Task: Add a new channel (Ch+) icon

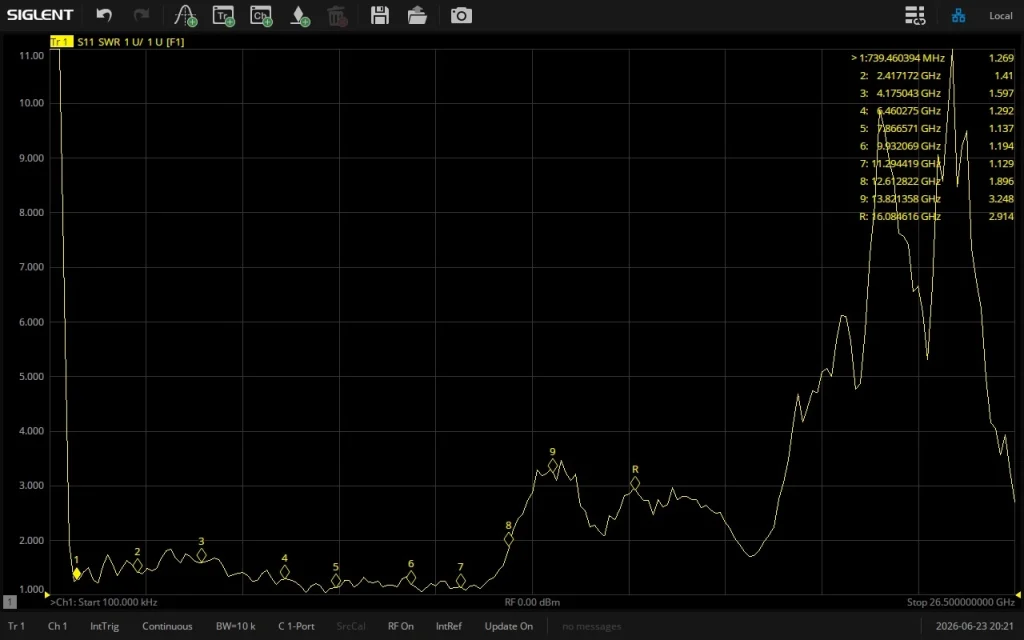Action: 261,16
